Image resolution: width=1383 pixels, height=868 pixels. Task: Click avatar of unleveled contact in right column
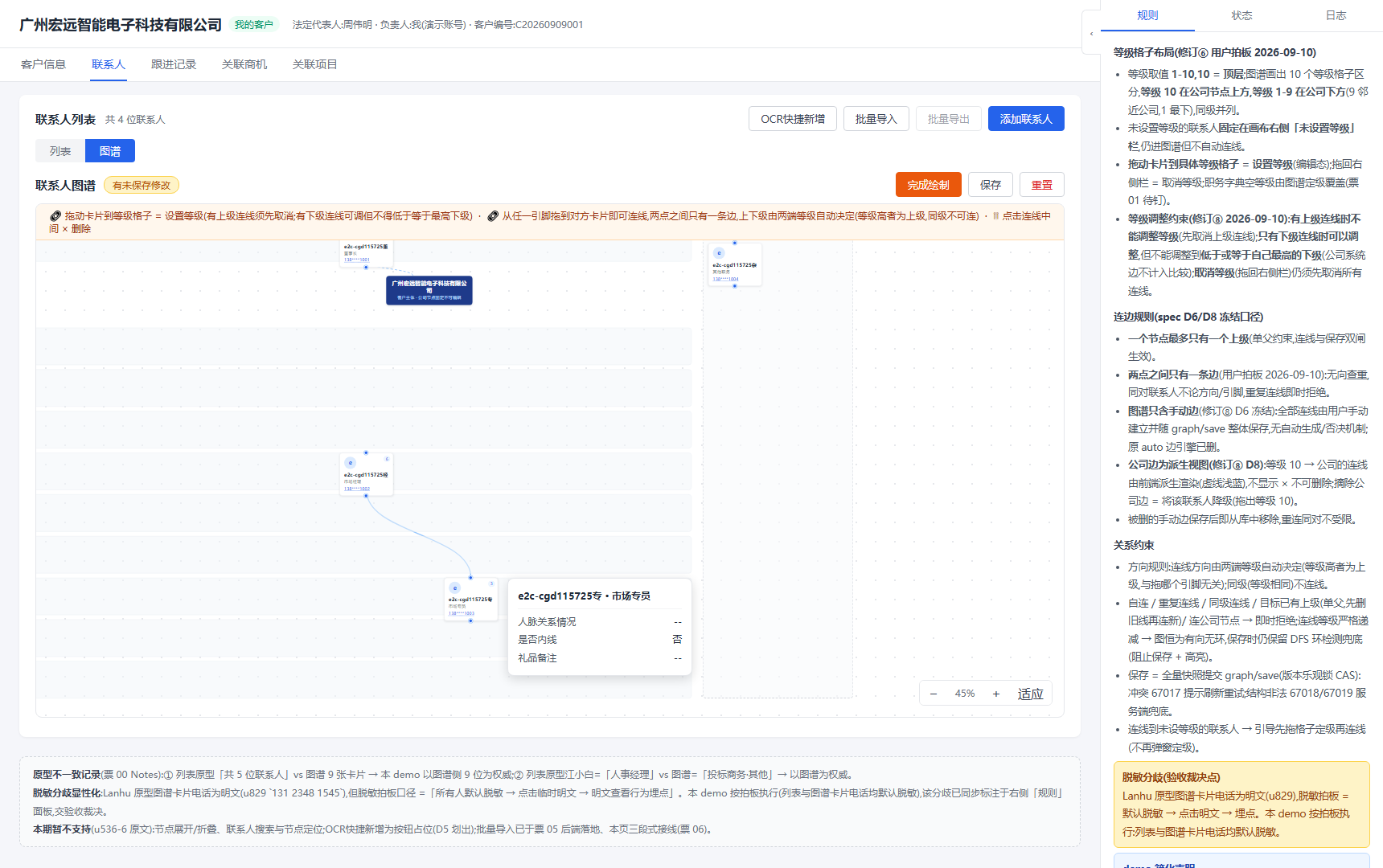tap(719, 253)
